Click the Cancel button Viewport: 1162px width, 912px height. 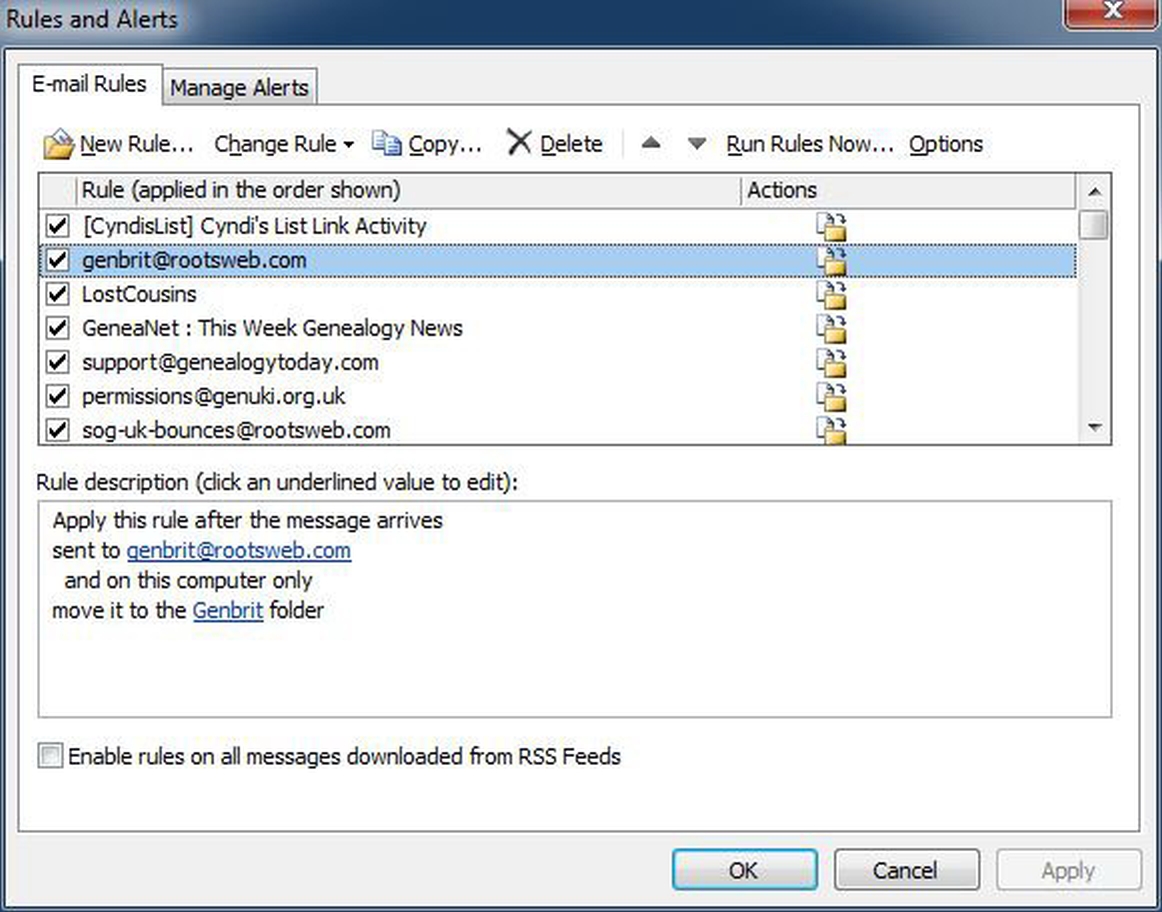906,870
